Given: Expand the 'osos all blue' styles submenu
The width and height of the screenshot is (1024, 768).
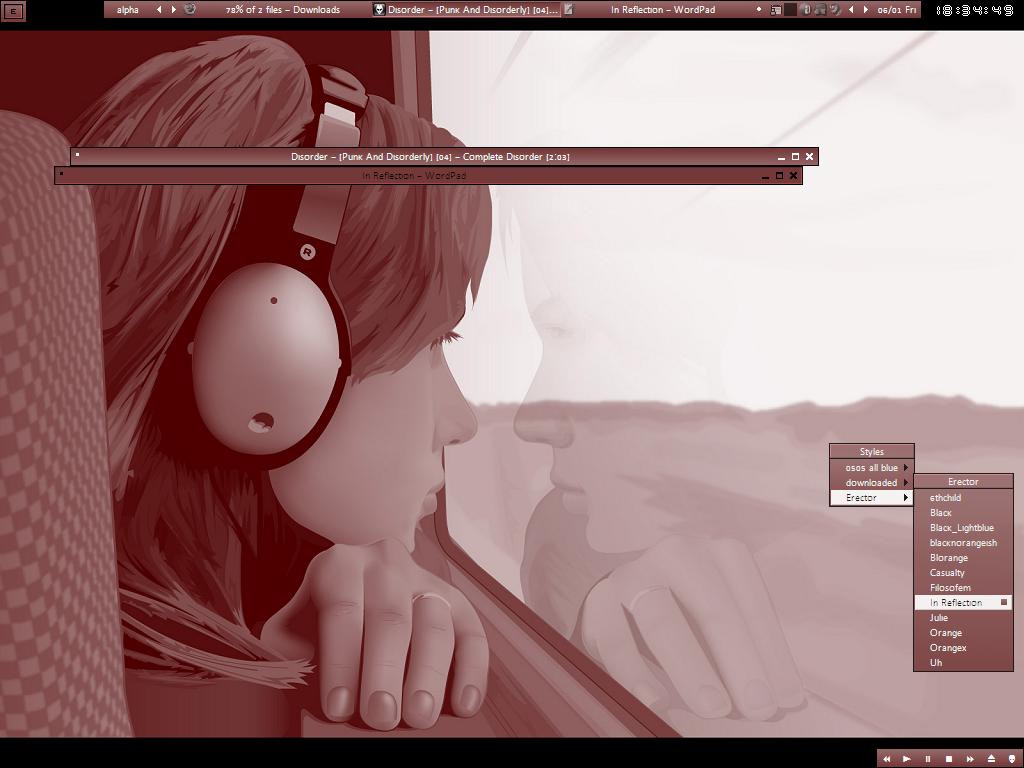Looking at the screenshot, I should (x=872, y=468).
